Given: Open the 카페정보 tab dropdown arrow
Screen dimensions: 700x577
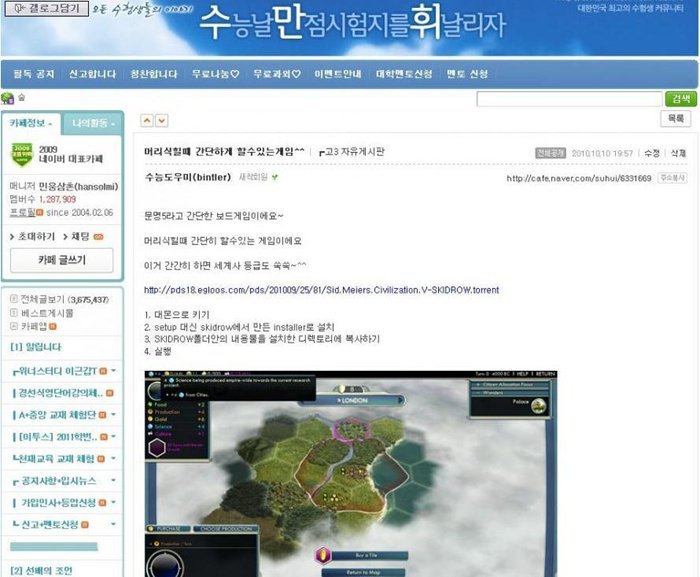Looking at the screenshot, I should [50, 124].
